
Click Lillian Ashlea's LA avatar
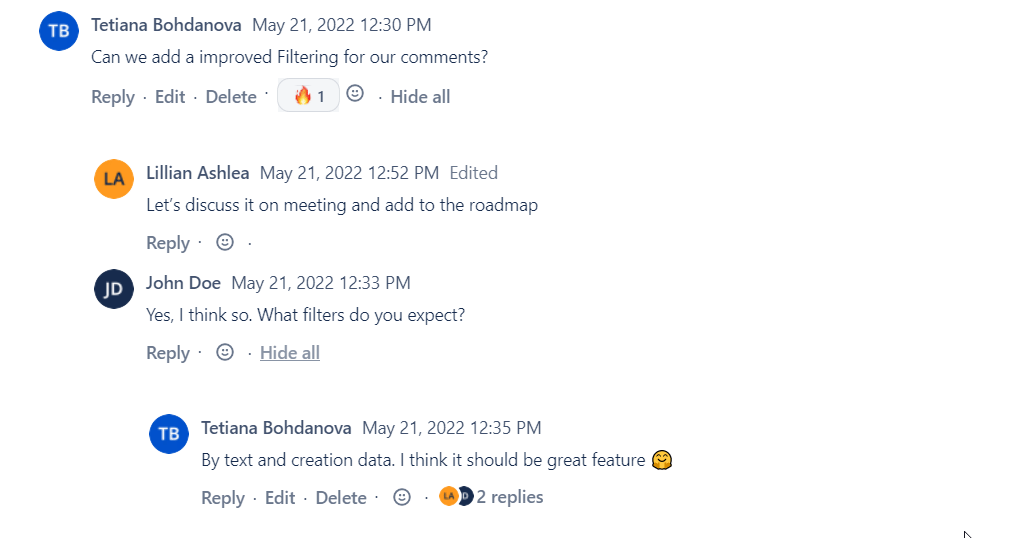[x=114, y=179]
